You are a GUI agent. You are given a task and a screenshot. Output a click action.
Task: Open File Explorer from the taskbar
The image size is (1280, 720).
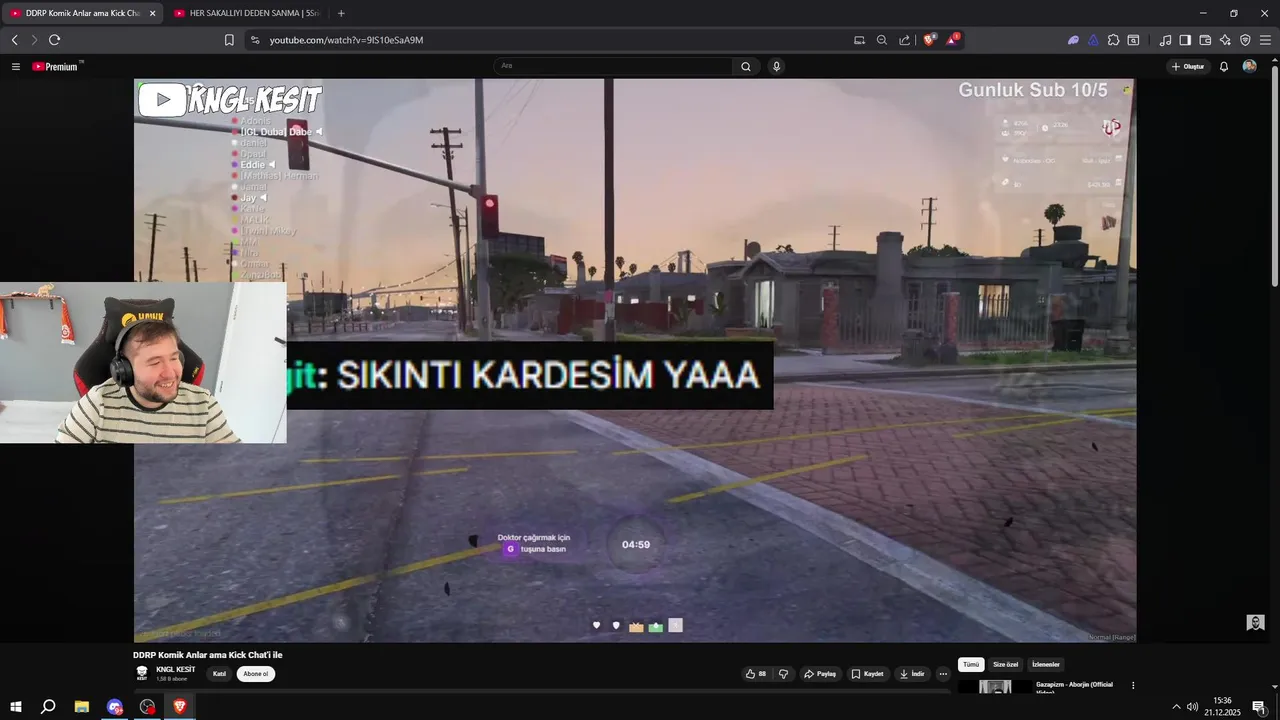(x=82, y=707)
